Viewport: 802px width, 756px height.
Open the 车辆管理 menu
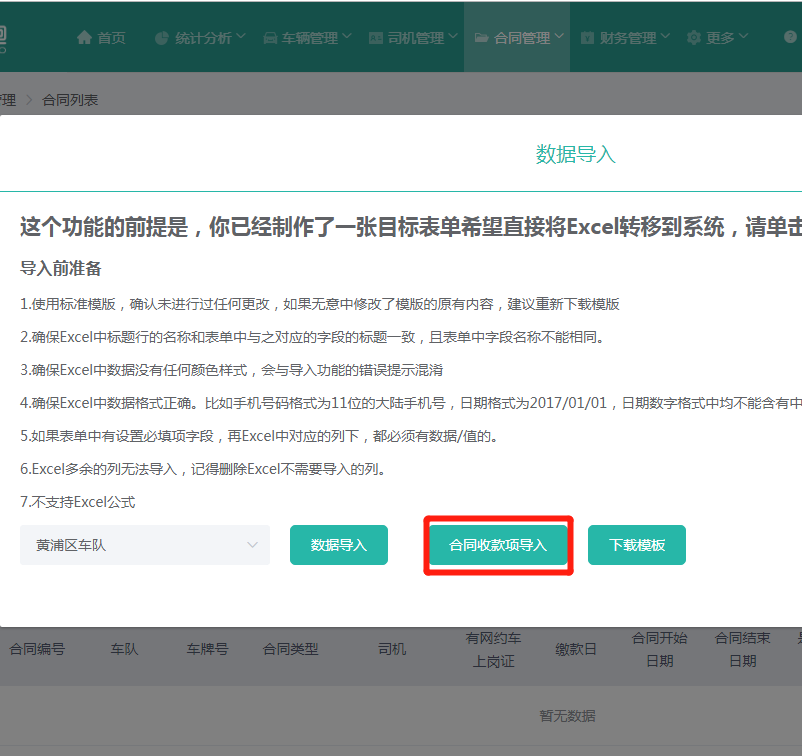coord(309,38)
